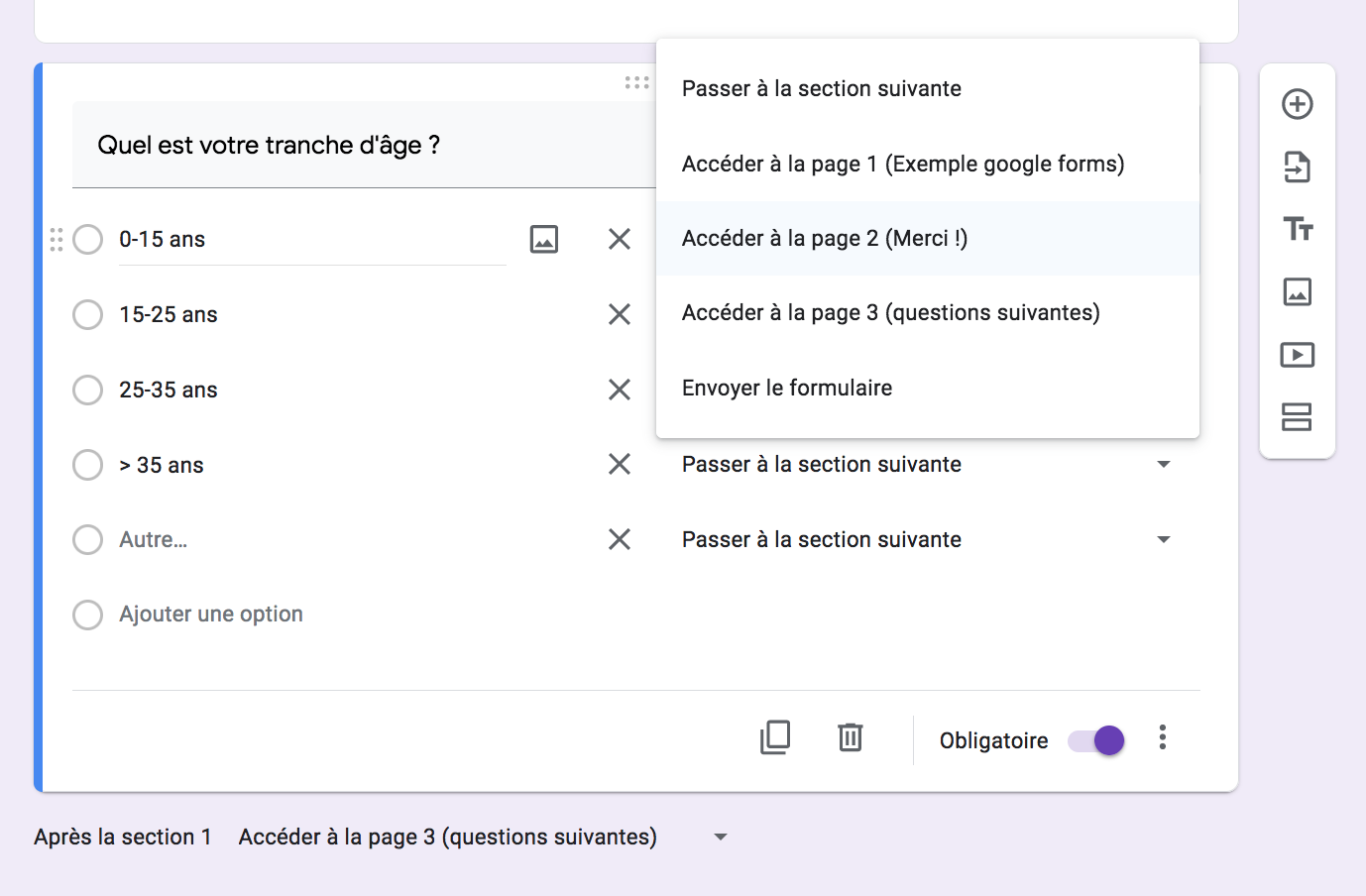Edit the 15-25 ans option text
The height and width of the screenshot is (896, 1366).
pos(169,314)
